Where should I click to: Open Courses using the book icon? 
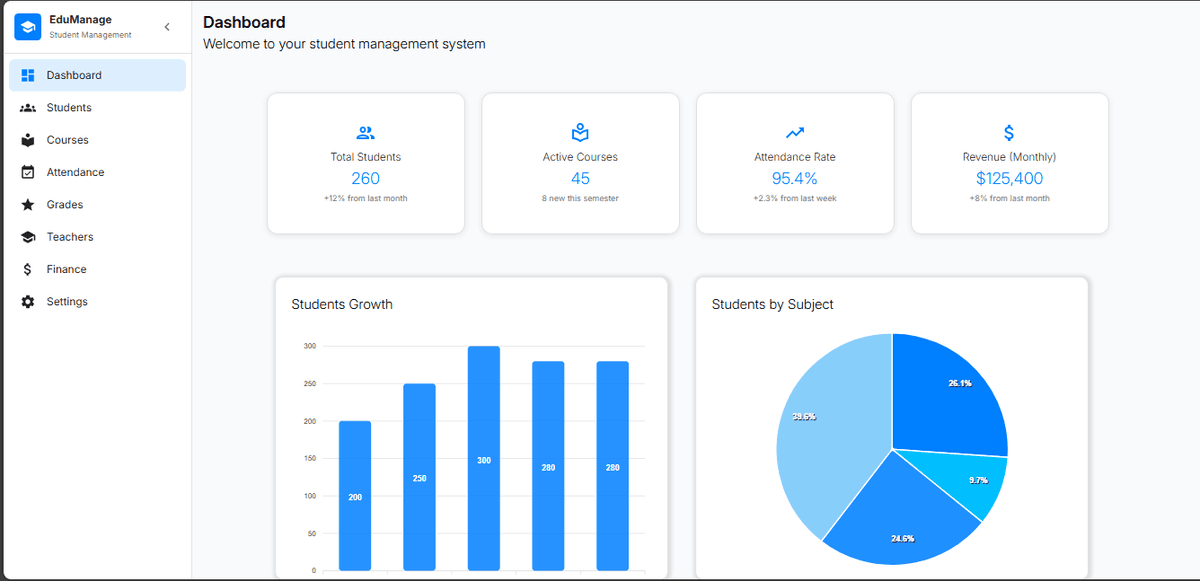28,139
